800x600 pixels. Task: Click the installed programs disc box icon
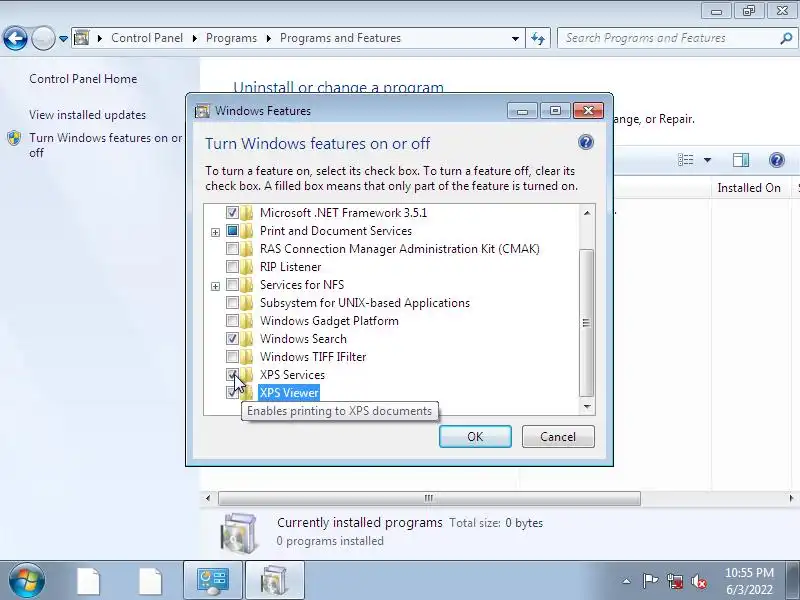tap(239, 534)
